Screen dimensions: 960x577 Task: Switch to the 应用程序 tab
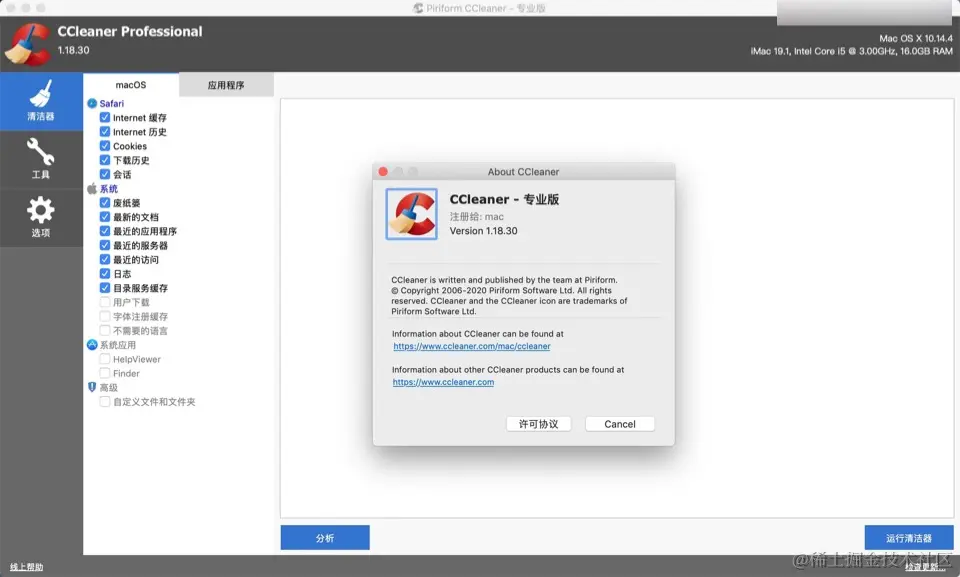point(226,85)
